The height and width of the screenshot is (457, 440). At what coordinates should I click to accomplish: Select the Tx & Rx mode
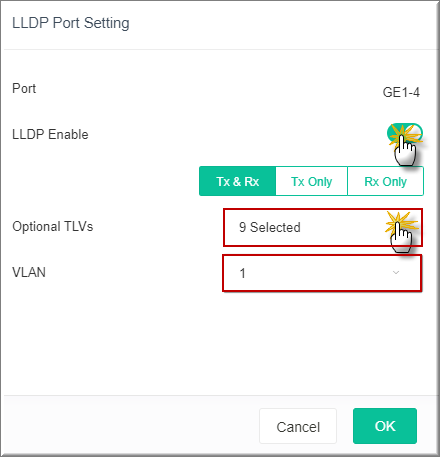tap(238, 181)
